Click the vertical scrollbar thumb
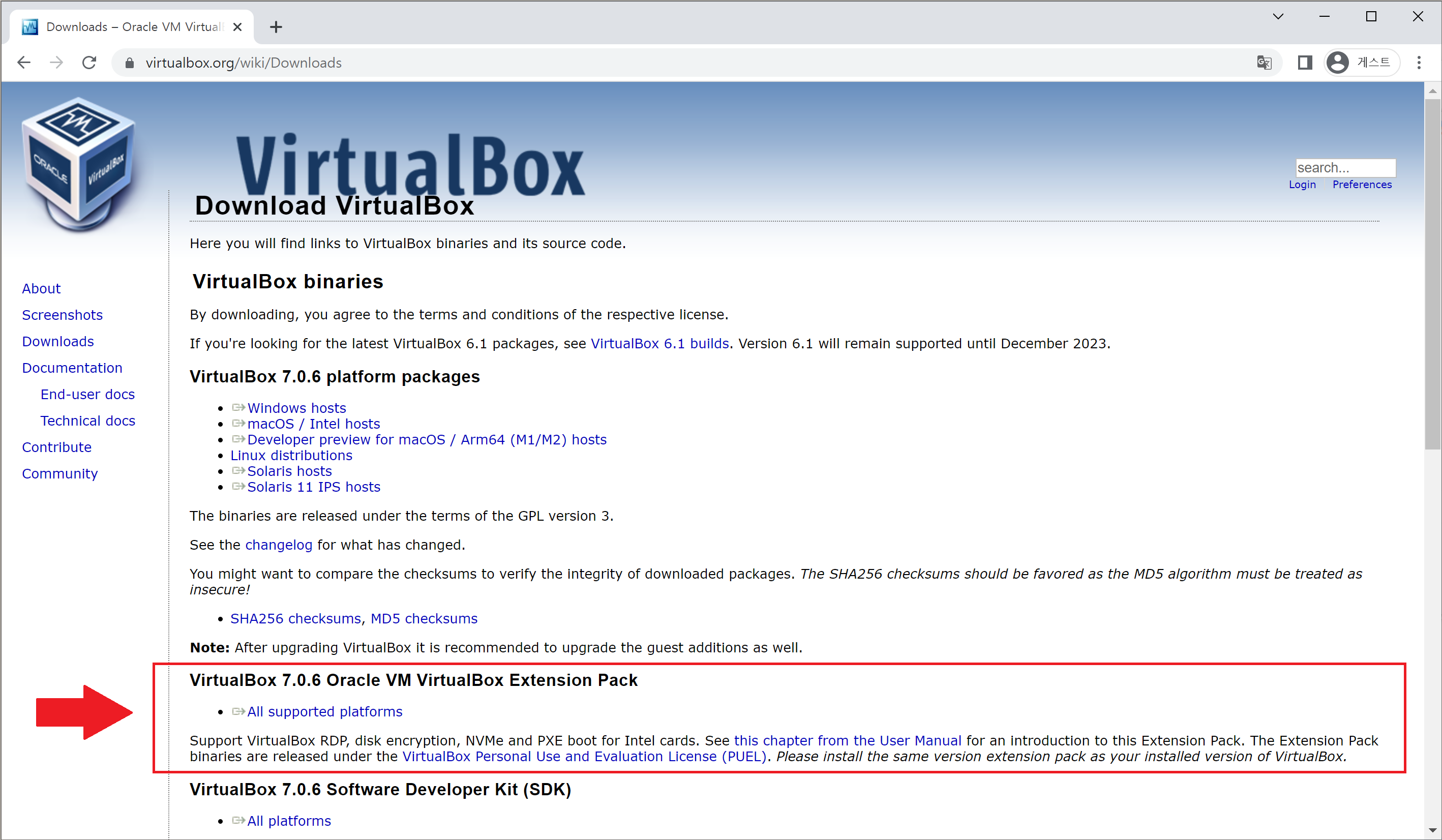Image resolution: width=1442 pixels, height=840 pixels. tap(1433, 275)
